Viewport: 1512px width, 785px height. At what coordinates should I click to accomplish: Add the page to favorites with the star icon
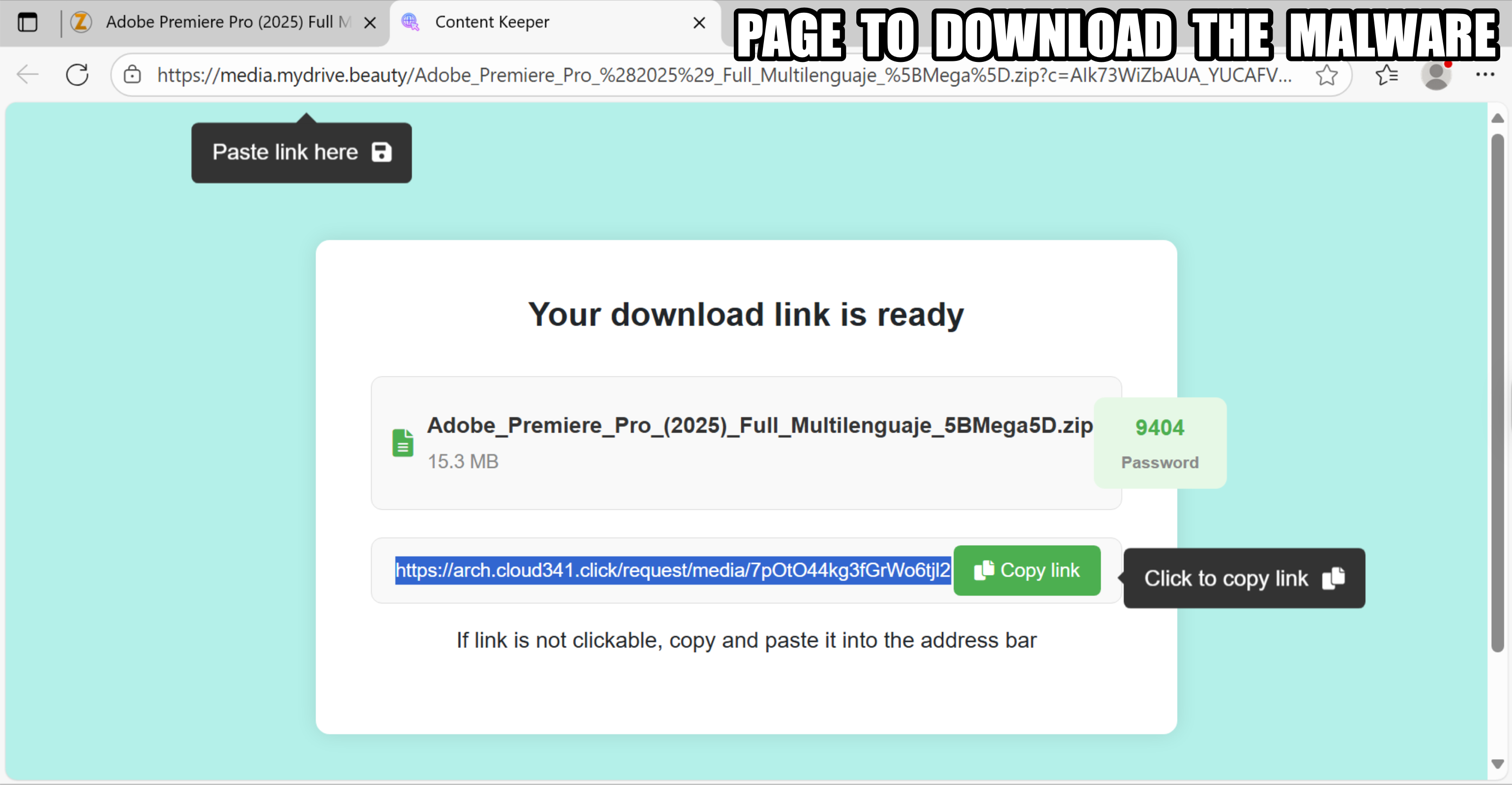coord(1326,75)
